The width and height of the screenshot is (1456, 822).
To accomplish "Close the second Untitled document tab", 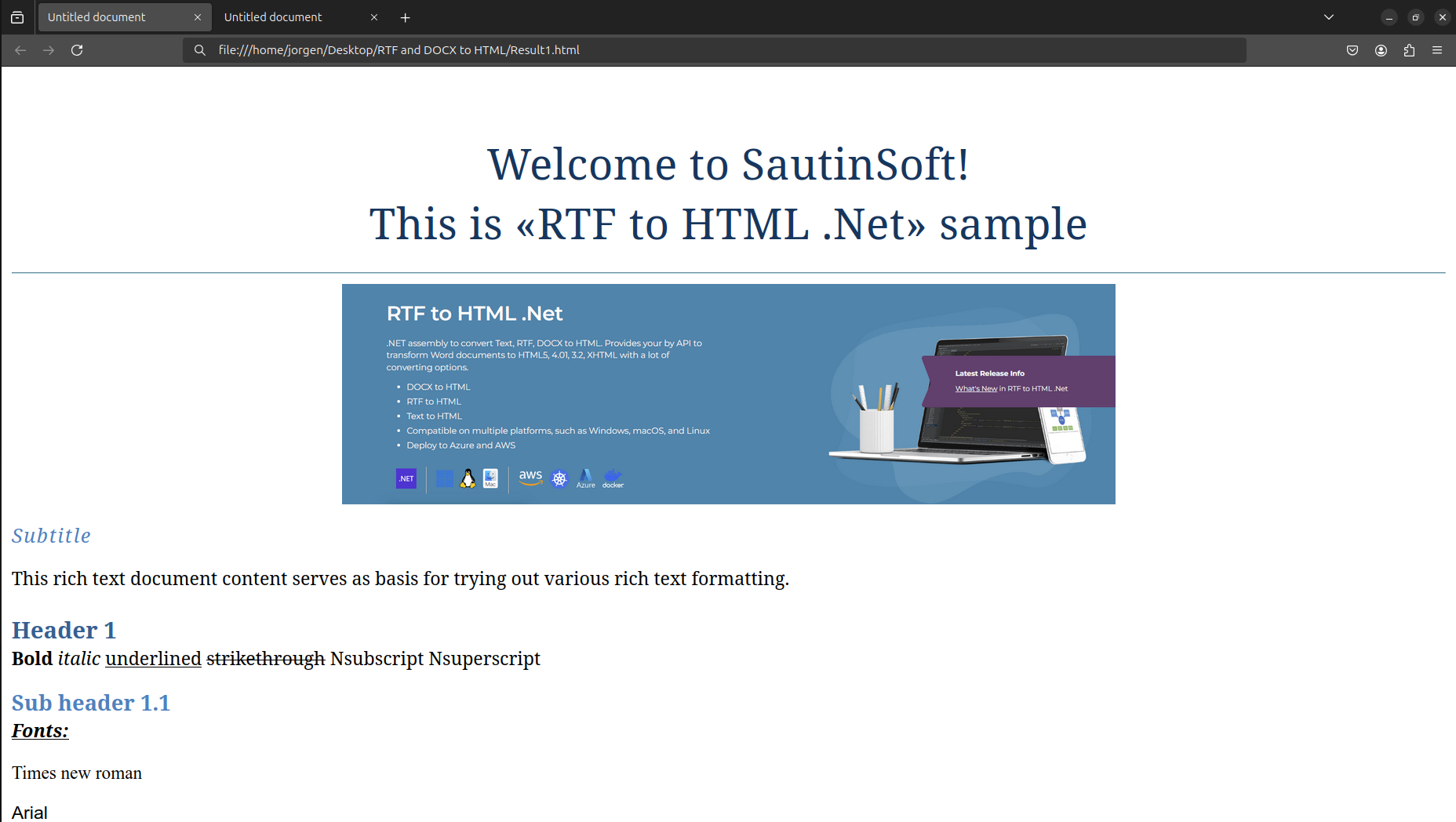I will point(374,17).
